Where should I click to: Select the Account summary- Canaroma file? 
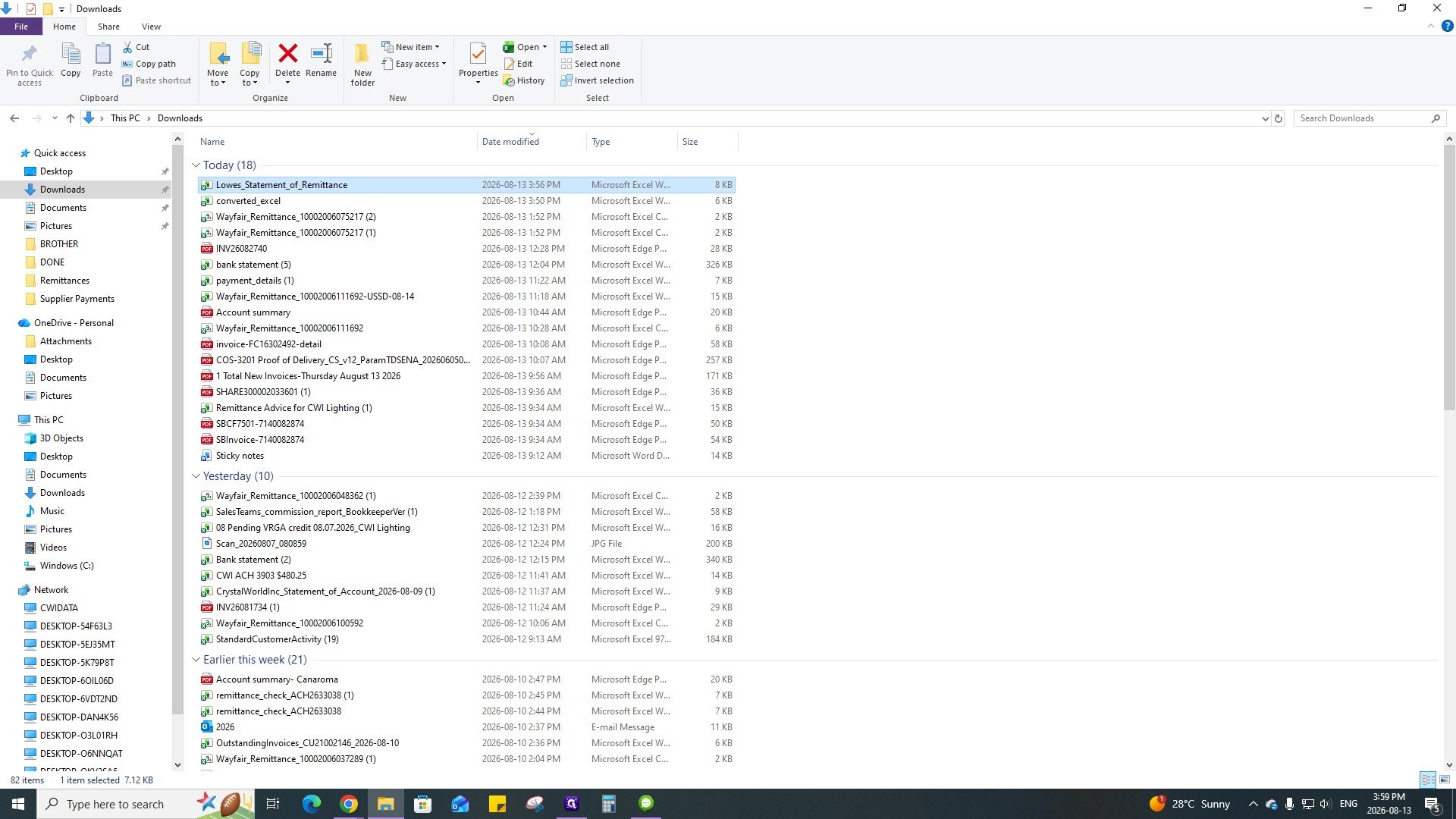pyautogui.click(x=466, y=679)
